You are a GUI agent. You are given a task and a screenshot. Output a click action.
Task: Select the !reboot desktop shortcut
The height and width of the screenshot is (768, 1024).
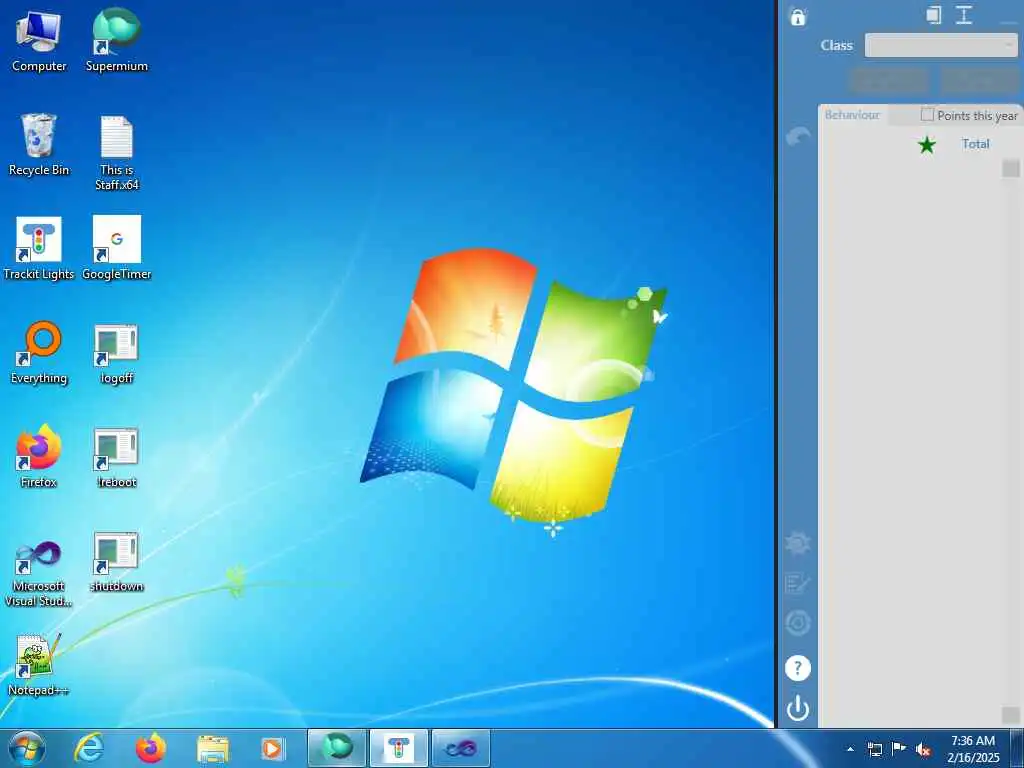pos(117,457)
